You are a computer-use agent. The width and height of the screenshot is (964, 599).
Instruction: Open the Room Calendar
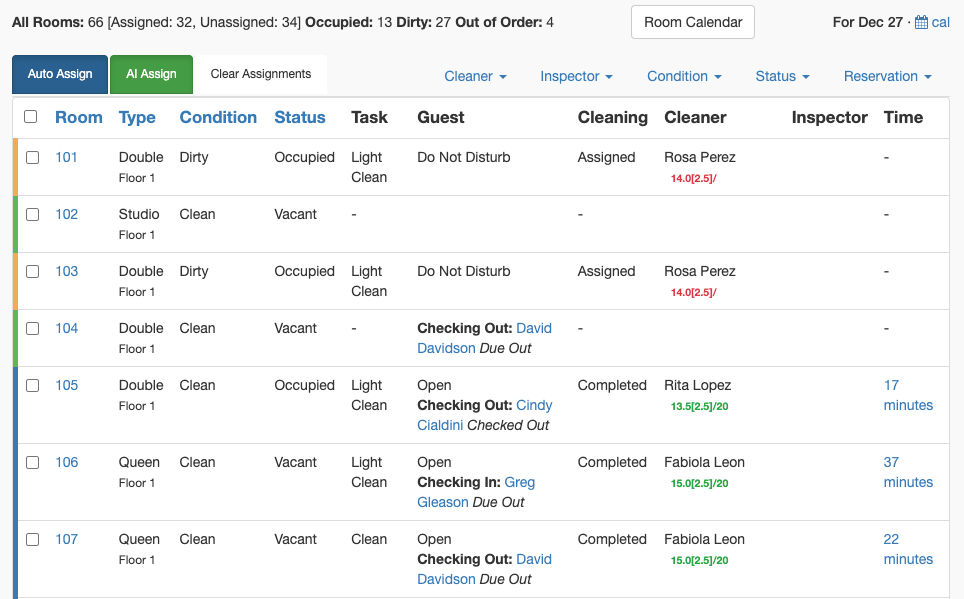(693, 22)
